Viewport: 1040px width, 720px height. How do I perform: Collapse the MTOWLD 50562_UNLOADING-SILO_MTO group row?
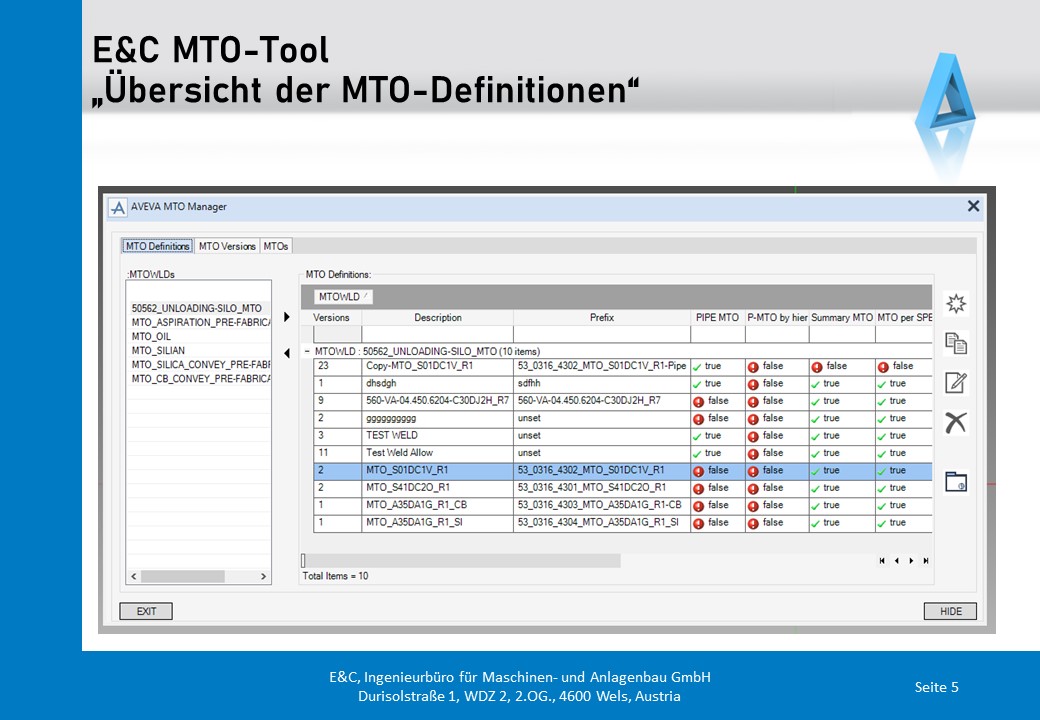click(307, 352)
